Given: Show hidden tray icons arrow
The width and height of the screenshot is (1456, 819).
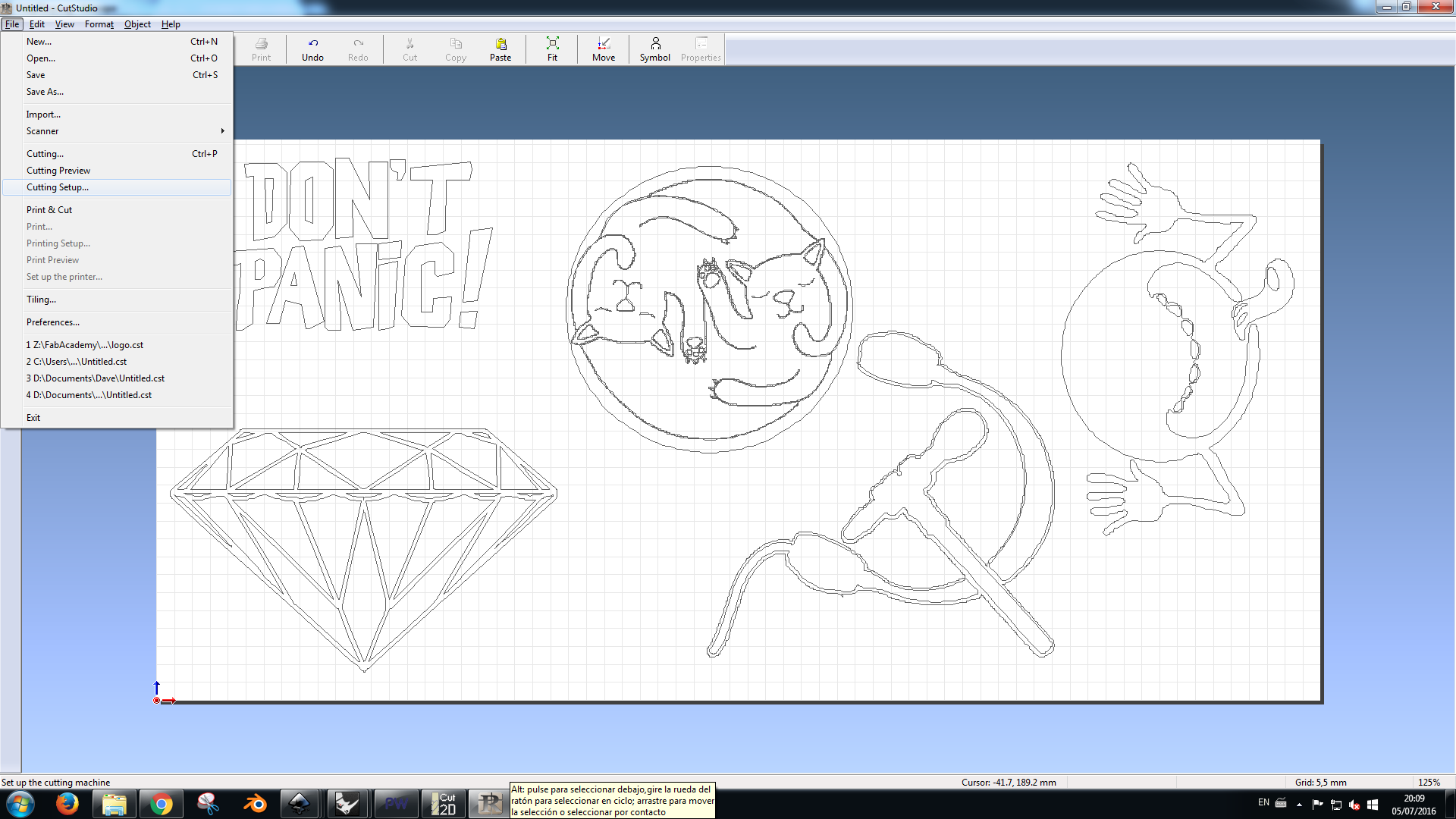Looking at the screenshot, I should pos(1299,805).
